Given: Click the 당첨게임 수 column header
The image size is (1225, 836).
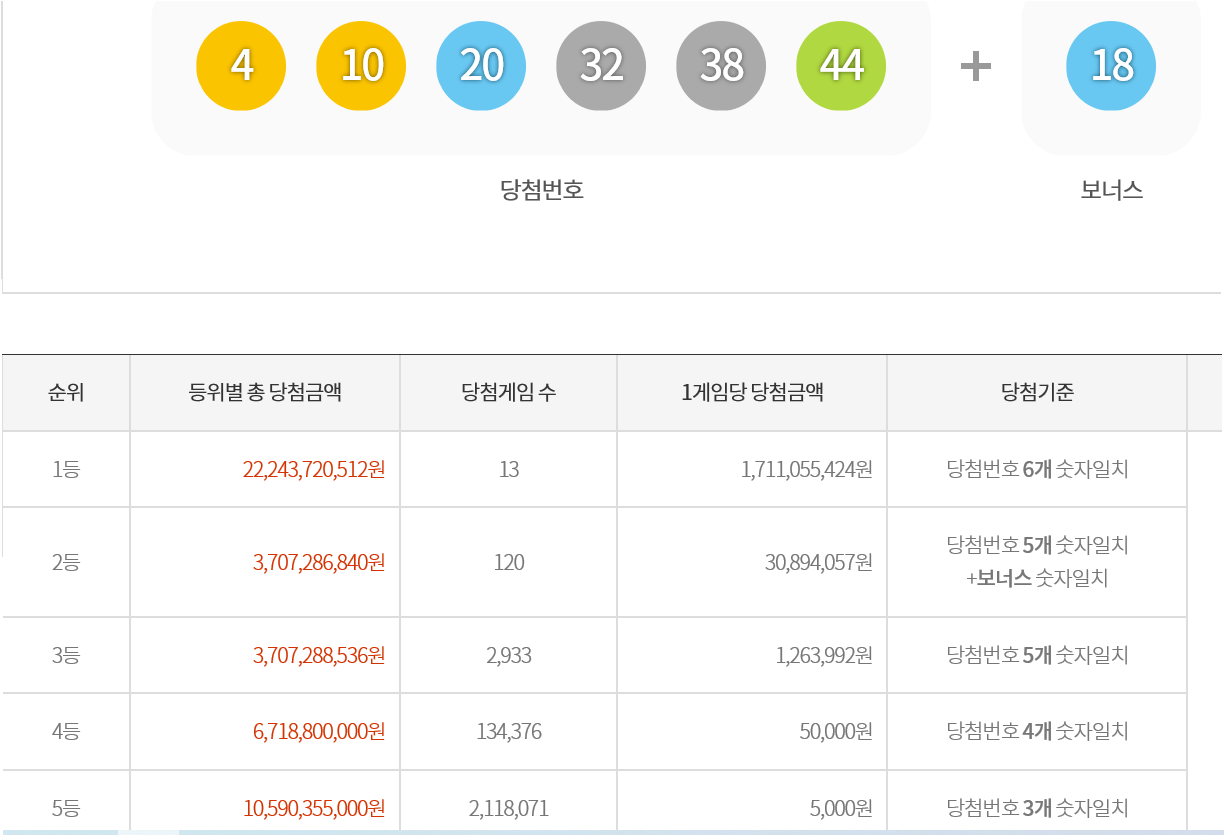Looking at the screenshot, I should (508, 393).
